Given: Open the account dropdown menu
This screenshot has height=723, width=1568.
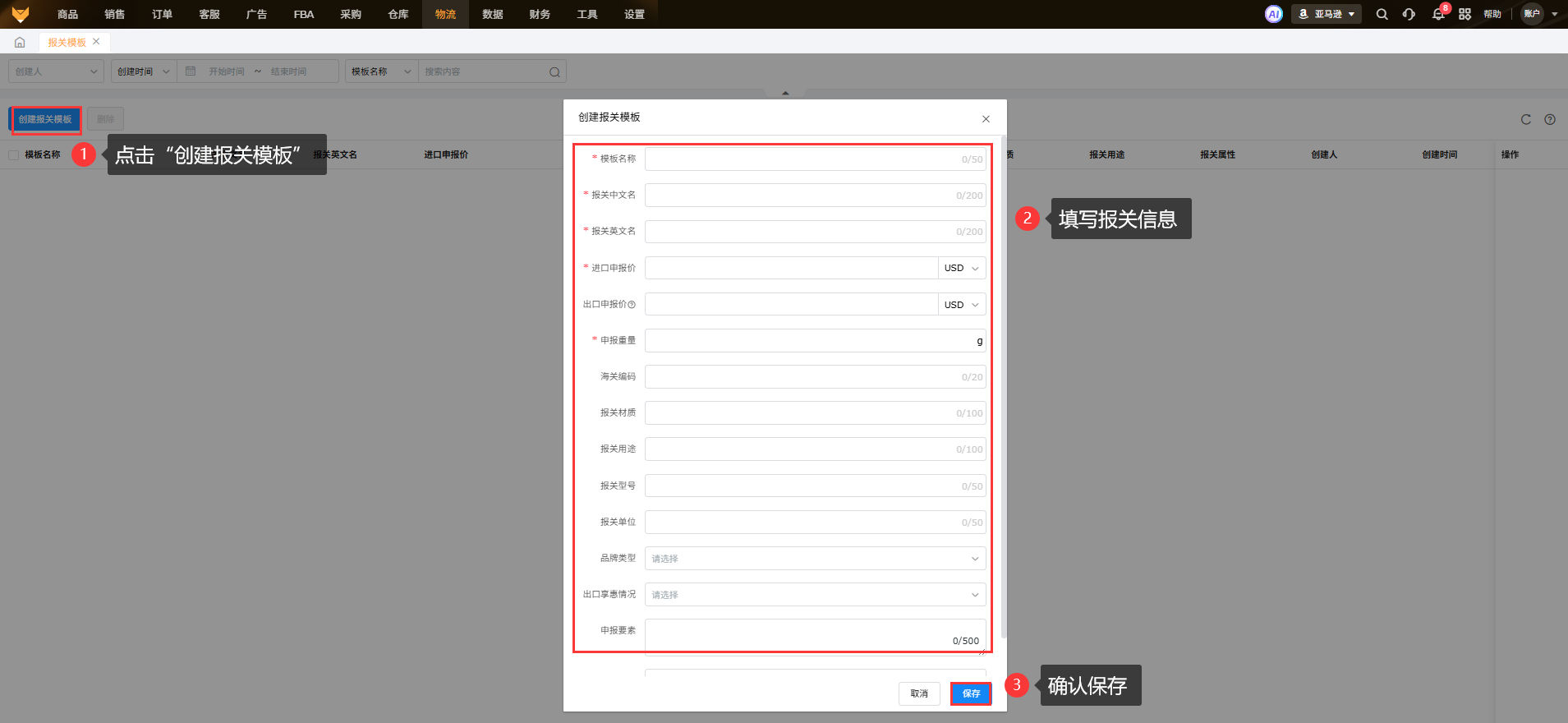Looking at the screenshot, I should click(x=1540, y=14).
